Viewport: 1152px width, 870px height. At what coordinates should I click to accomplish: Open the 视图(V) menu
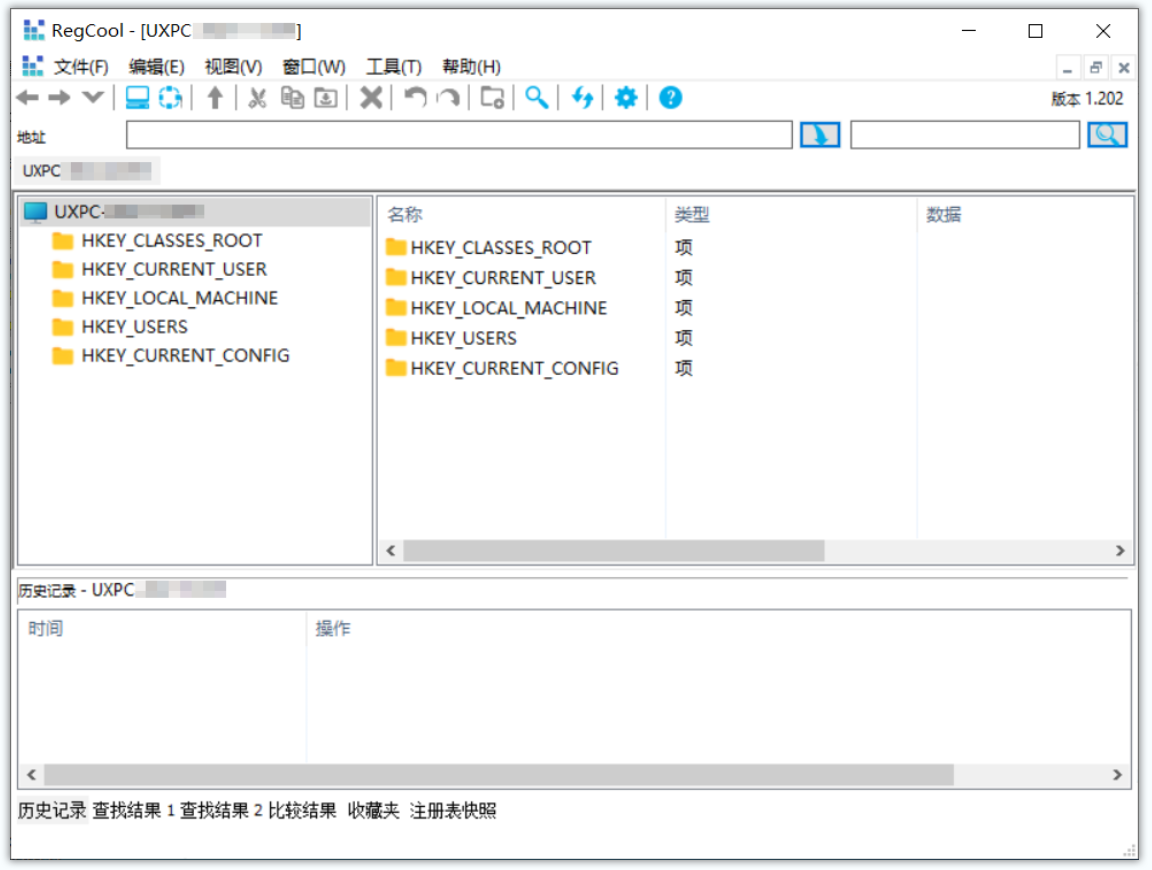234,67
